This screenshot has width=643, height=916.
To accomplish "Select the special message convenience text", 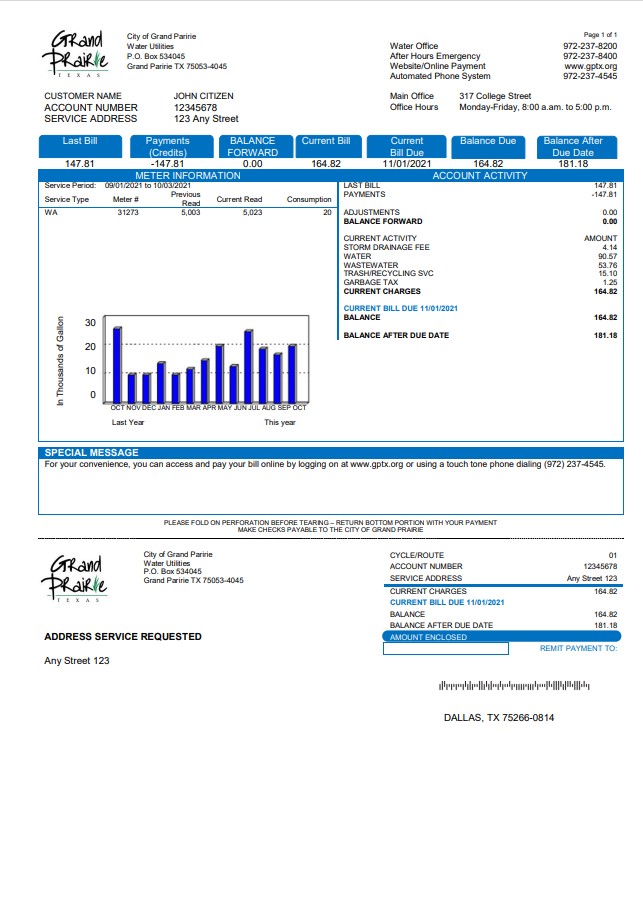I will tap(325, 464).
